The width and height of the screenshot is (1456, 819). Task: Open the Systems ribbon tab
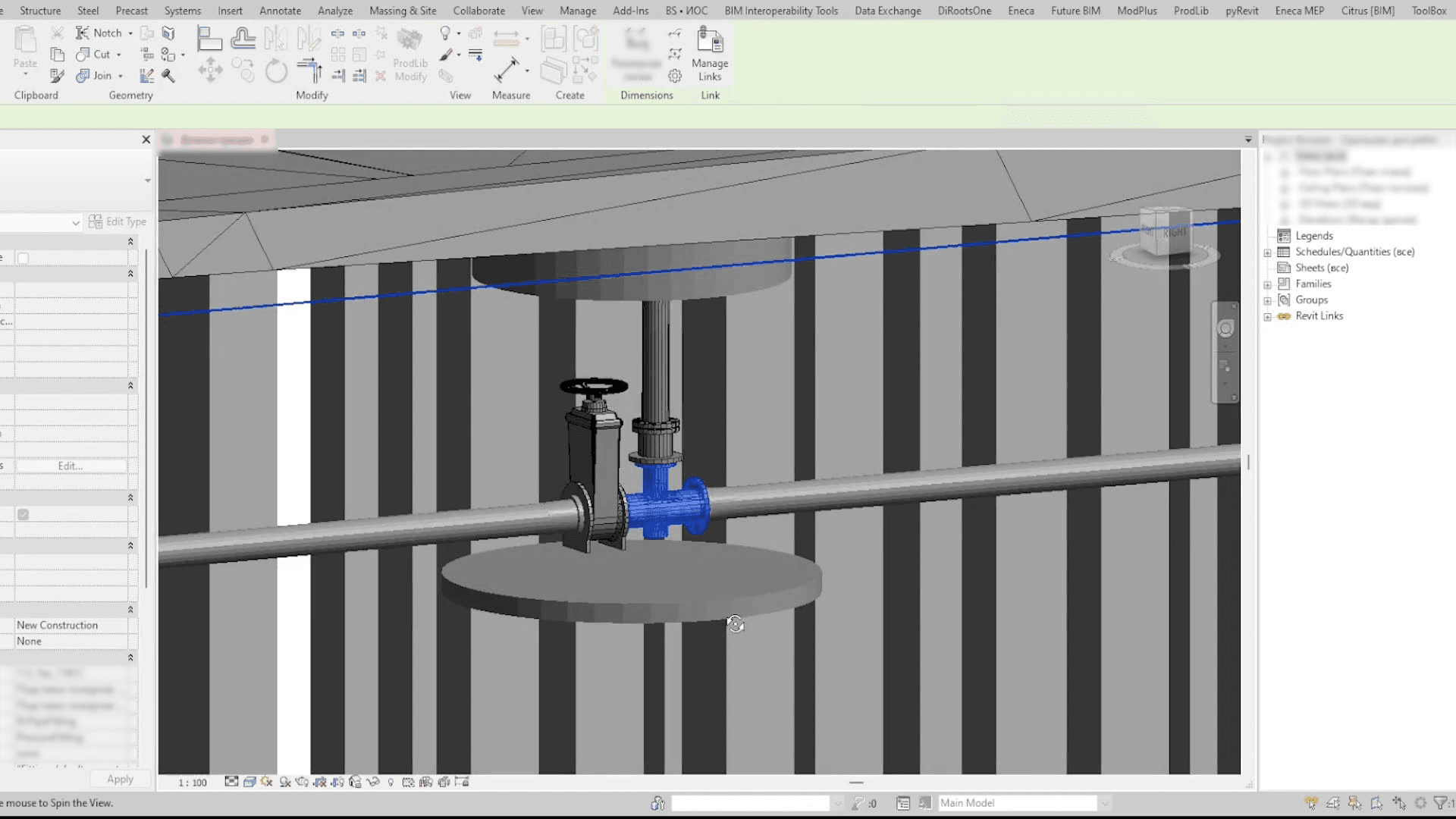point(183,11)
